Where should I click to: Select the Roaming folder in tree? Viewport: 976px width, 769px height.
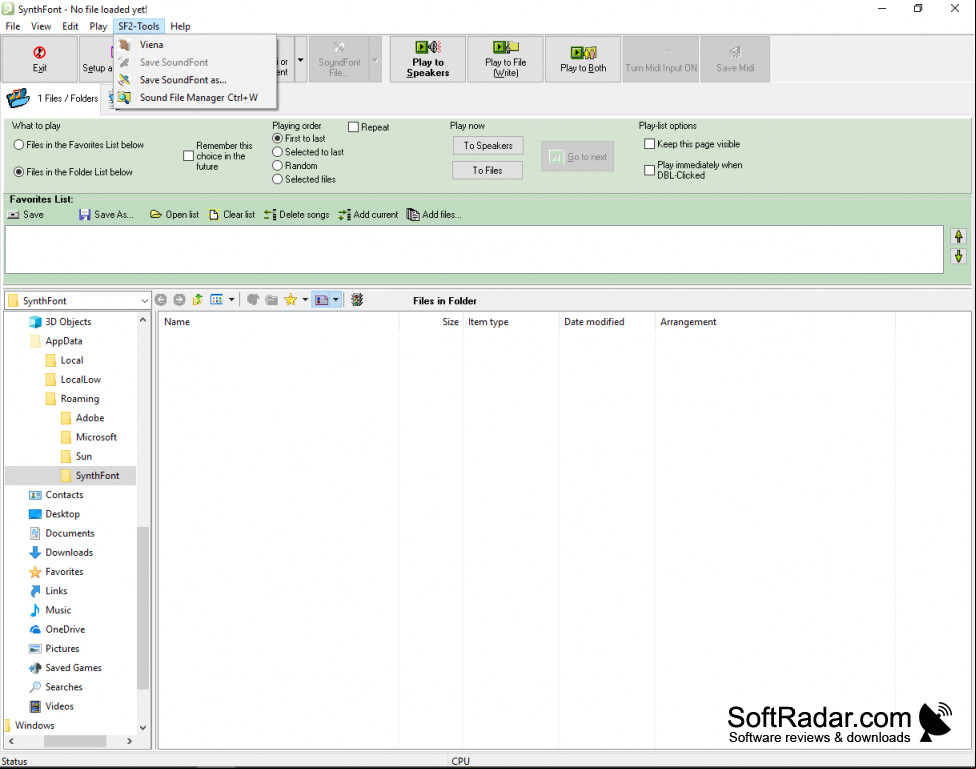coord(80,399)
